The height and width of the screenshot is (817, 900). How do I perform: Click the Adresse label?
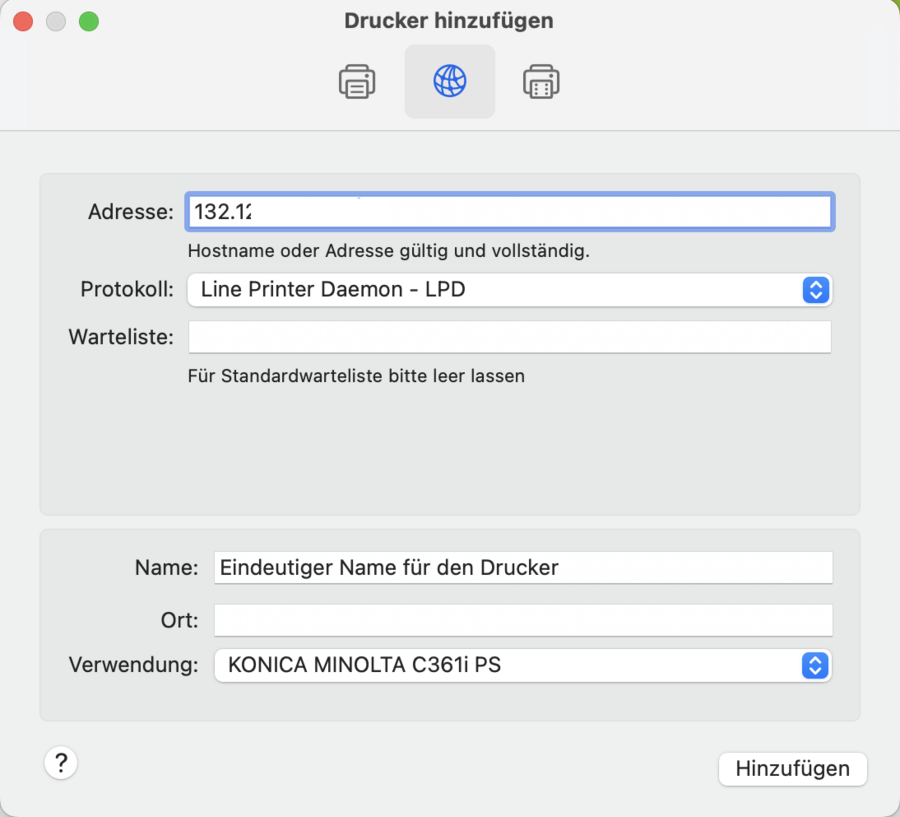pyautogui.click(x=131, y=212)
